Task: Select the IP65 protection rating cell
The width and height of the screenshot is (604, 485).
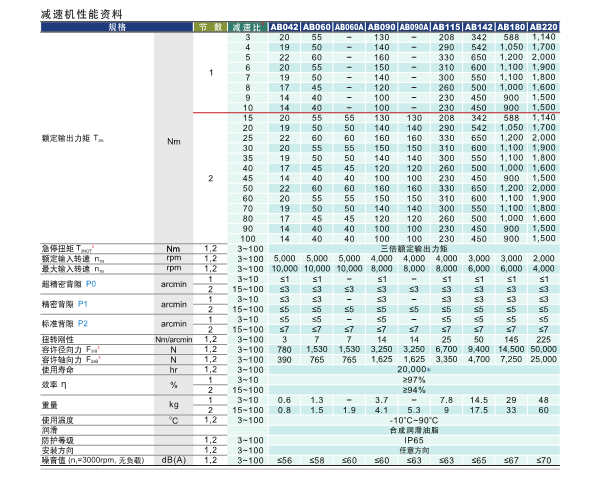Action: pyautogui.click(x=413, y=438)
